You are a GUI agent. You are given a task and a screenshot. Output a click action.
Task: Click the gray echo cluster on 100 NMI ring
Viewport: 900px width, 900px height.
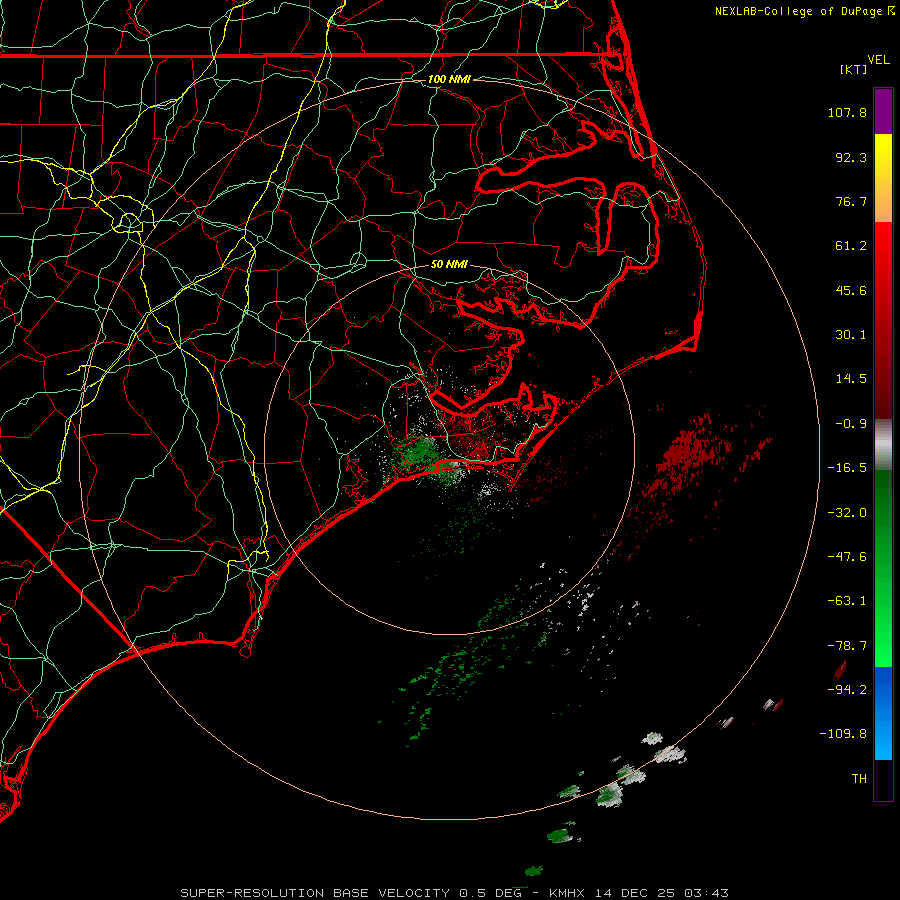(668, 754)
